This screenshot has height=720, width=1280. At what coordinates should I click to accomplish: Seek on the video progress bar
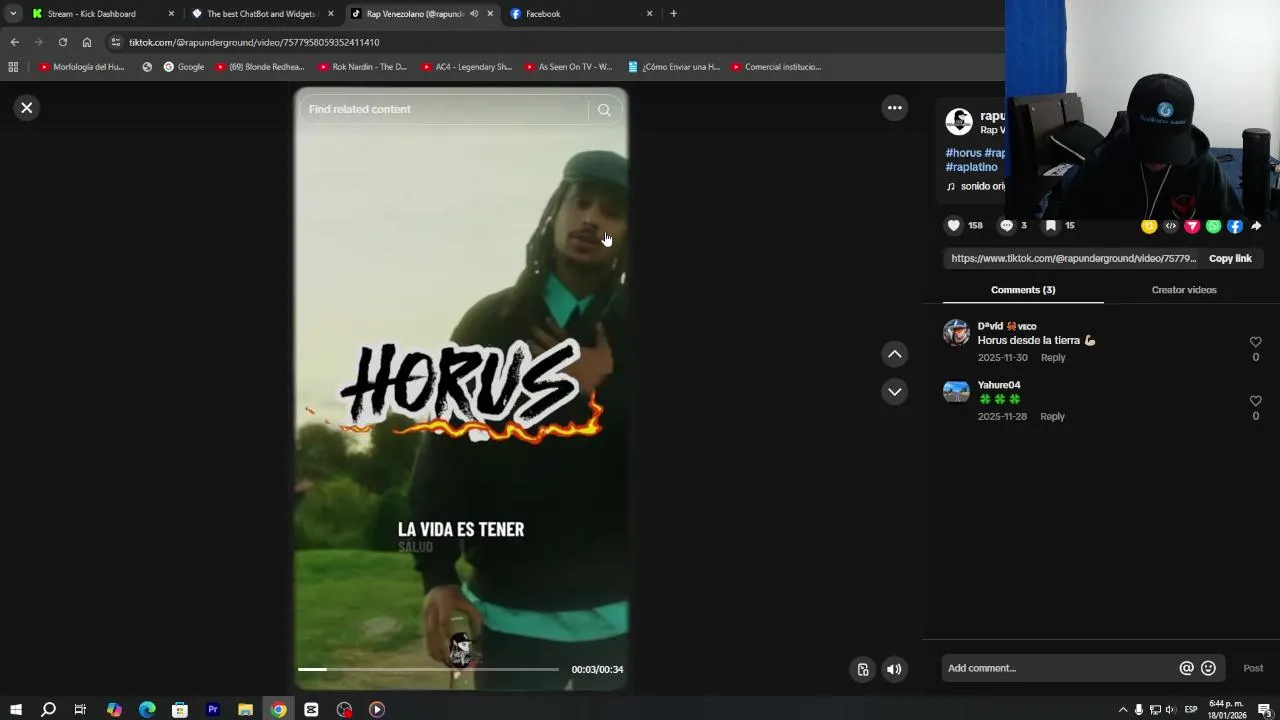point(428,669)
